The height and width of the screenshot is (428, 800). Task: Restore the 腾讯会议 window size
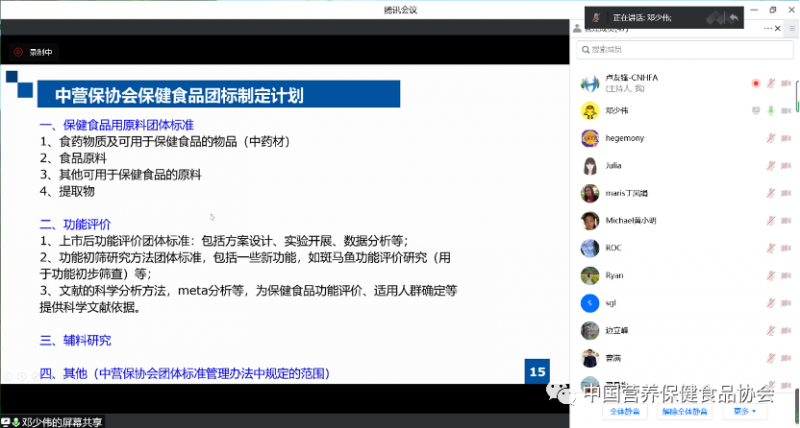click(x=773, y=10)
